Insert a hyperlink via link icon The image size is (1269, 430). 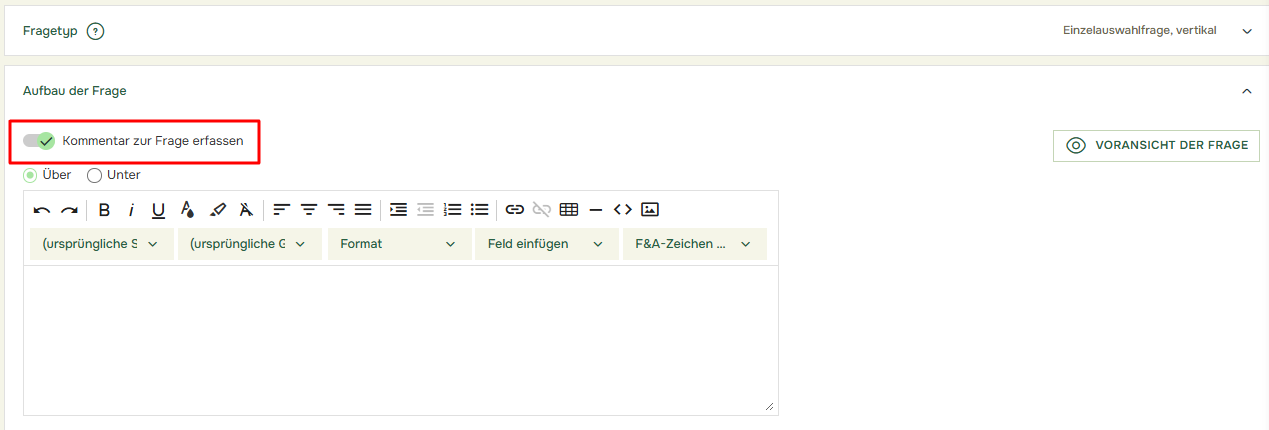click(x=515, y=210)
